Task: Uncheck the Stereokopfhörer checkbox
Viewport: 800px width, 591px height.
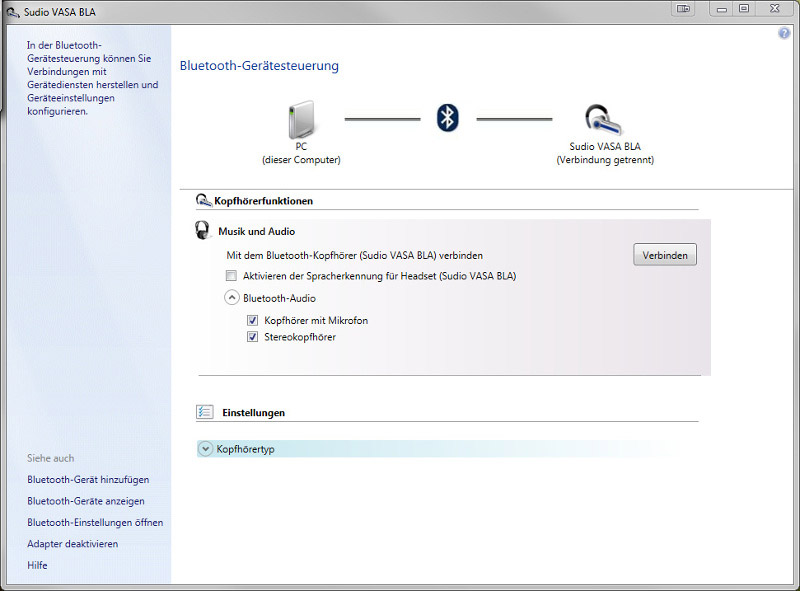Action: 253,337
